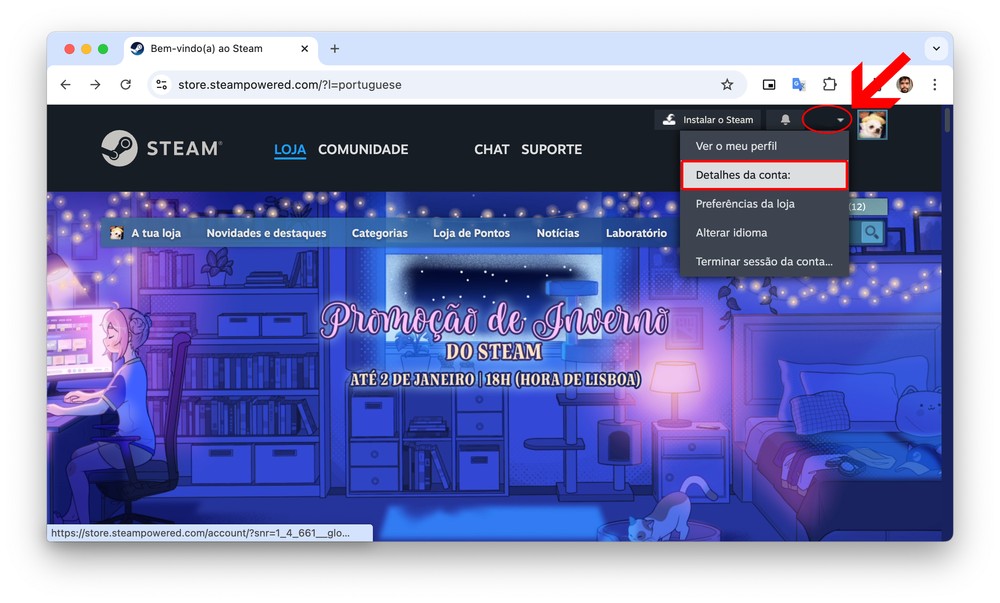1000x603 pixels.
Task: Open a new browser tab
Action: point(334,48)
